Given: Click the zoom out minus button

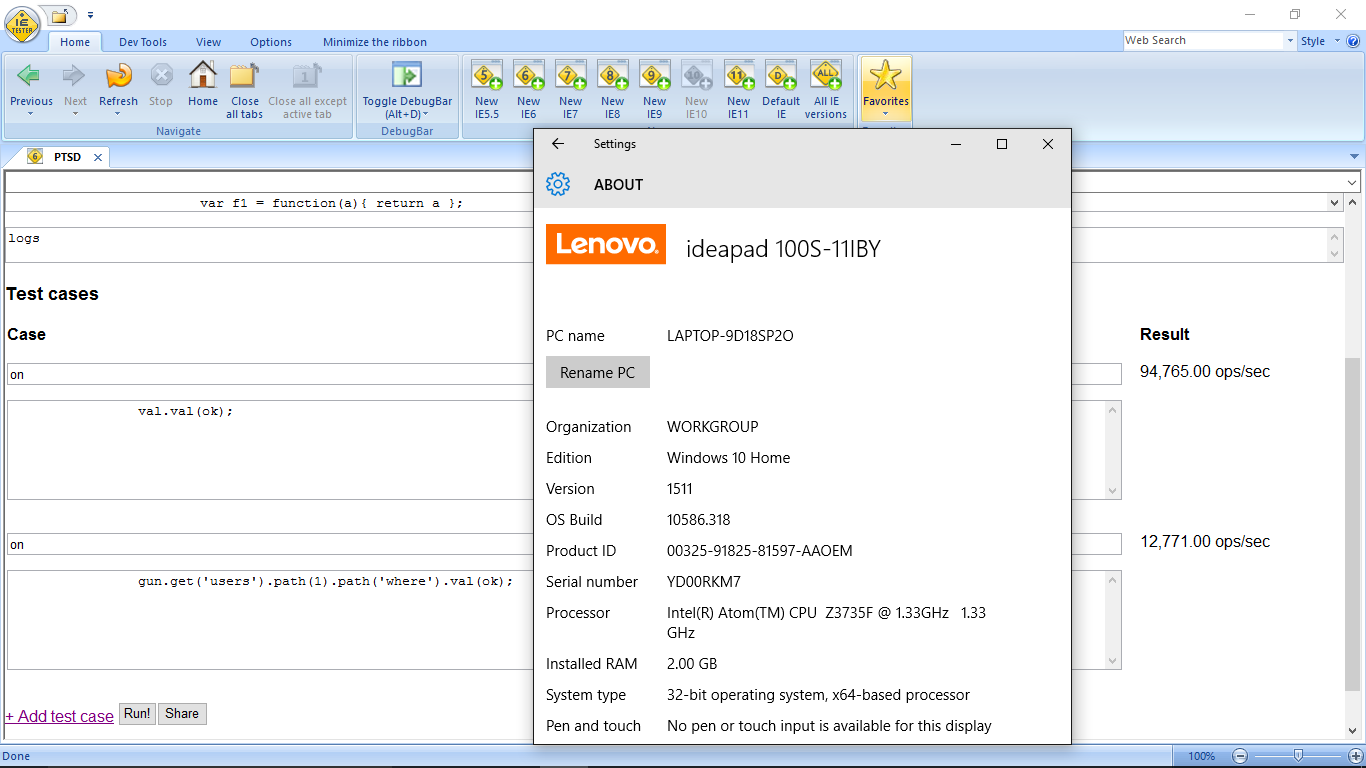Looking at the screenshot, I should [x=1240, y=756].
